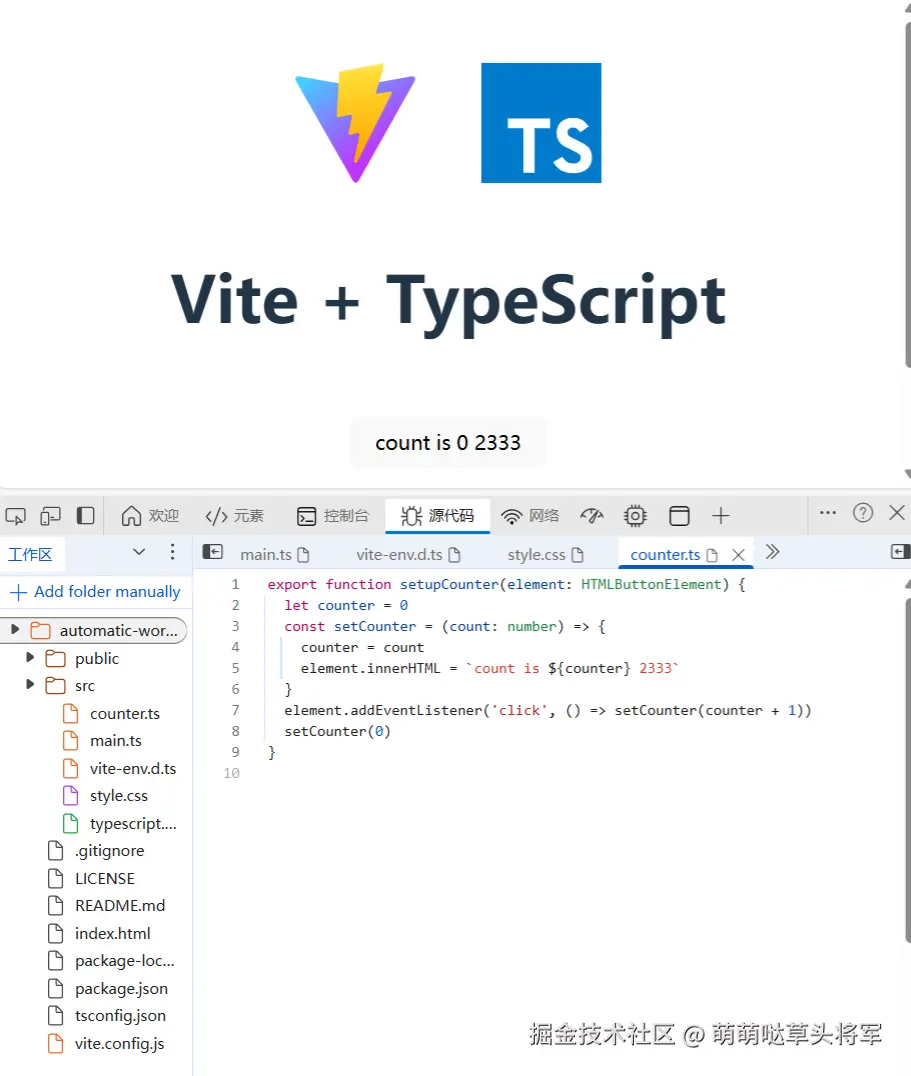Click the Vite logo image
Screen dimensions: 911x1076
point(355,123)
